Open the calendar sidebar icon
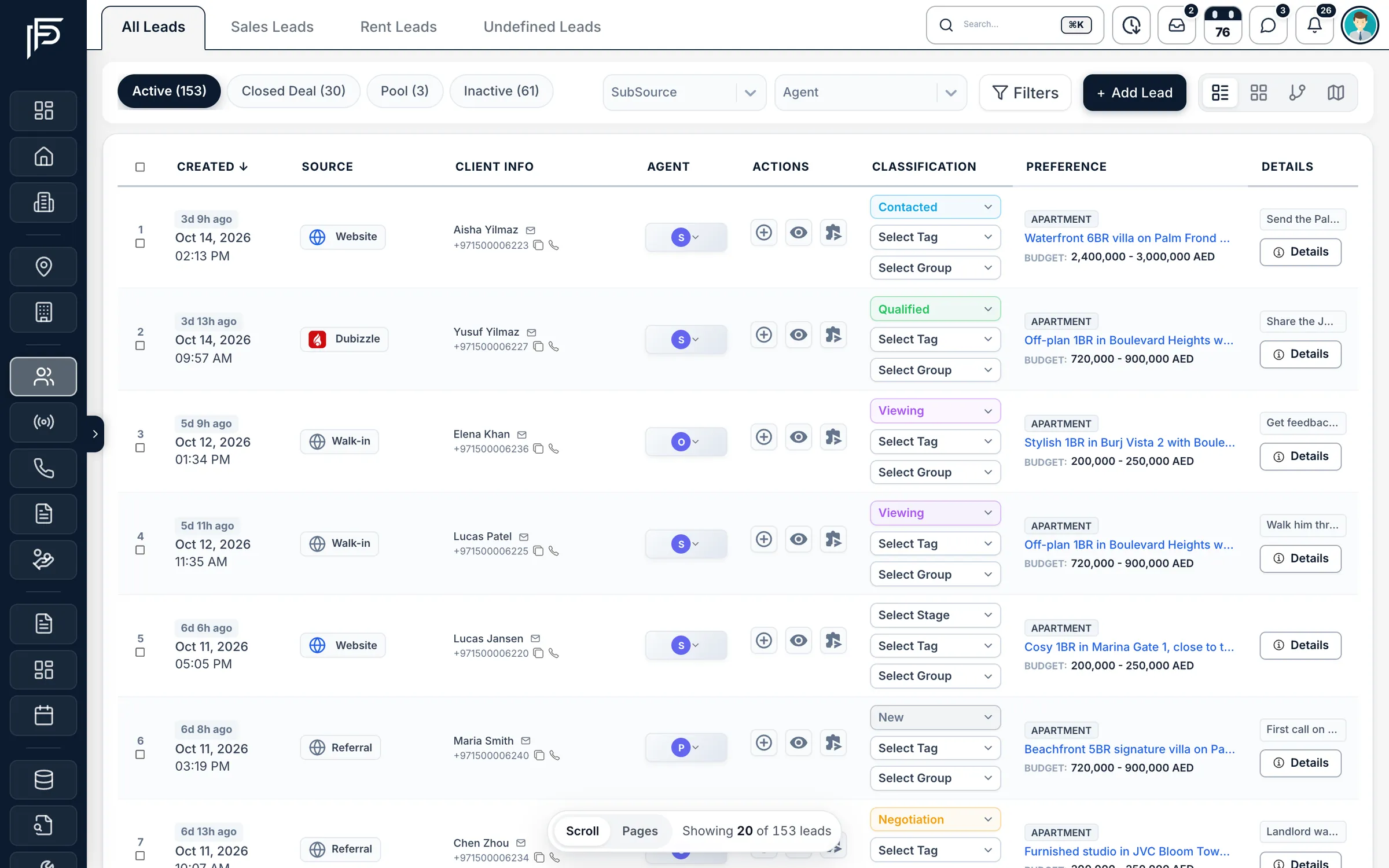The width and height of the screenshot is (1389, 868). 43,716
